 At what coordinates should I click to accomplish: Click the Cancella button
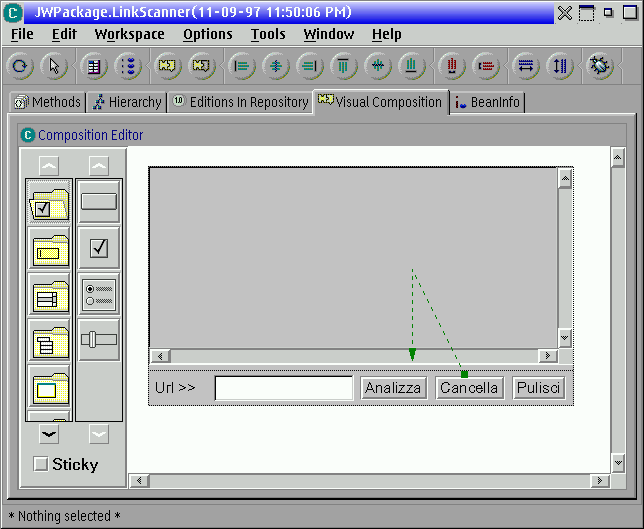click(x=469, y=388)
